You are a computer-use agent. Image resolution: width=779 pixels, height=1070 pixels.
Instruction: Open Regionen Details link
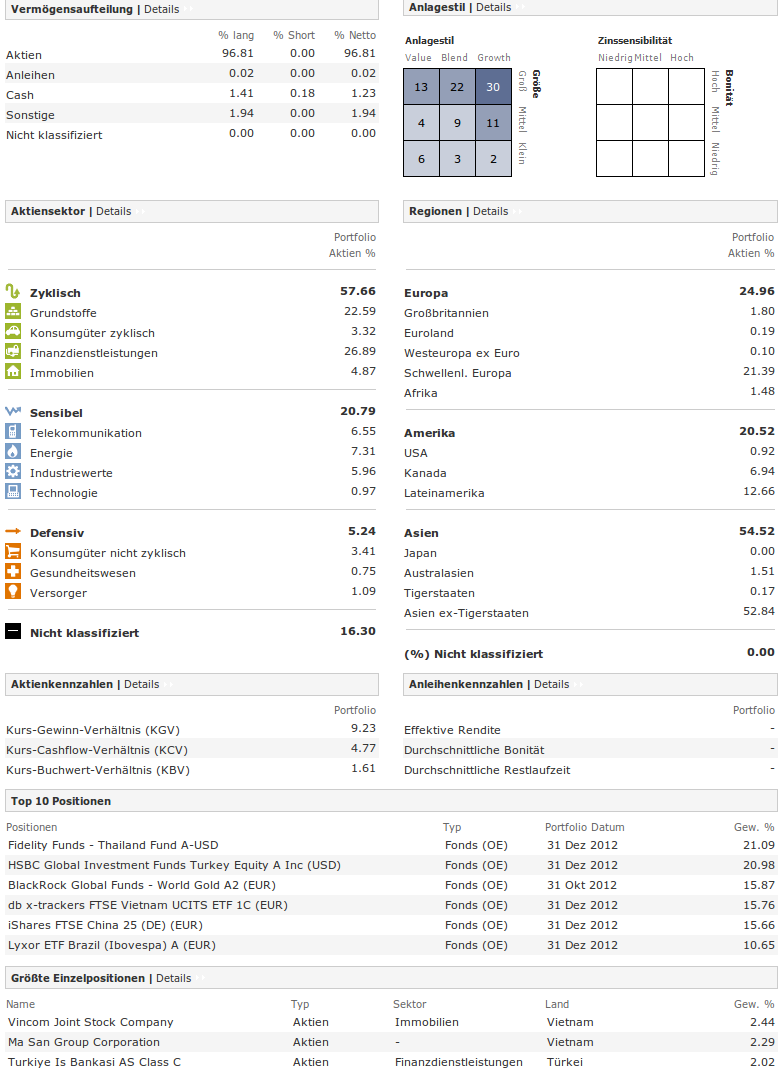coord(490,212)
